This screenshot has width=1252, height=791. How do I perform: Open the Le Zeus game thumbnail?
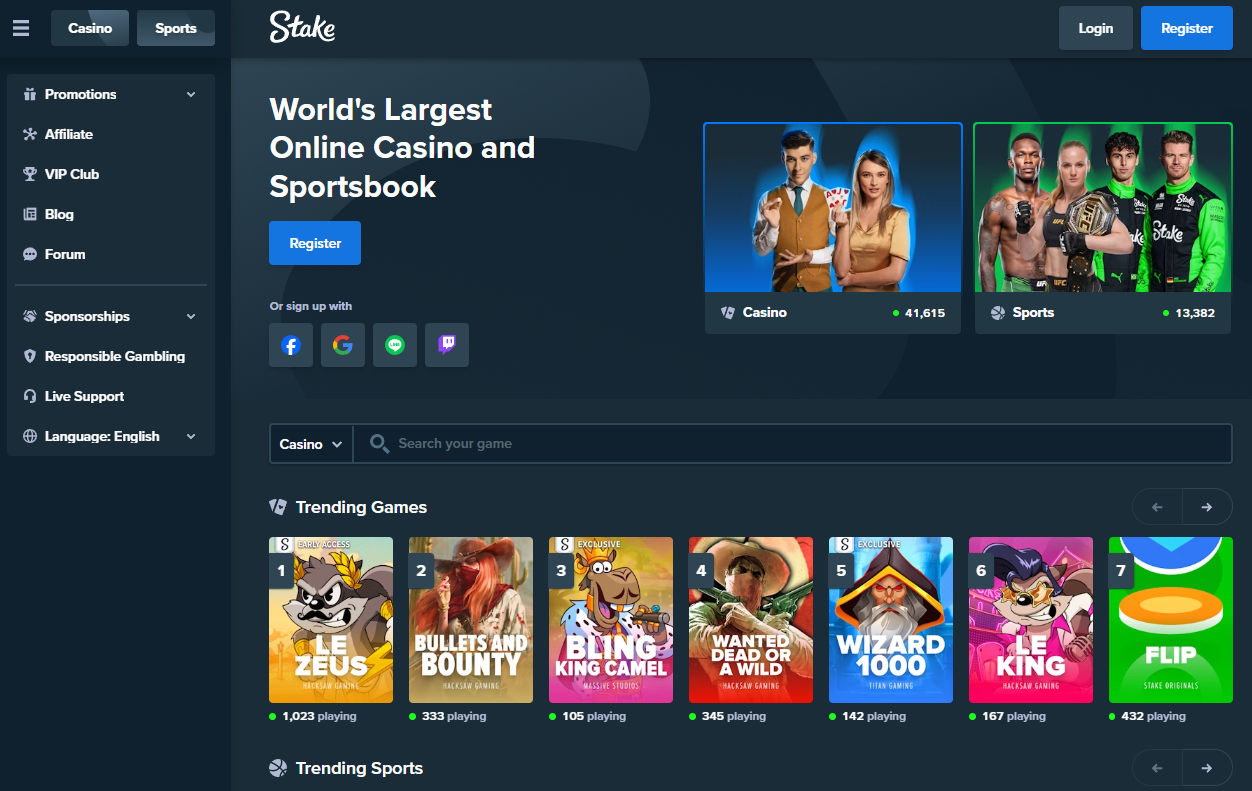(x=331, y=620)
